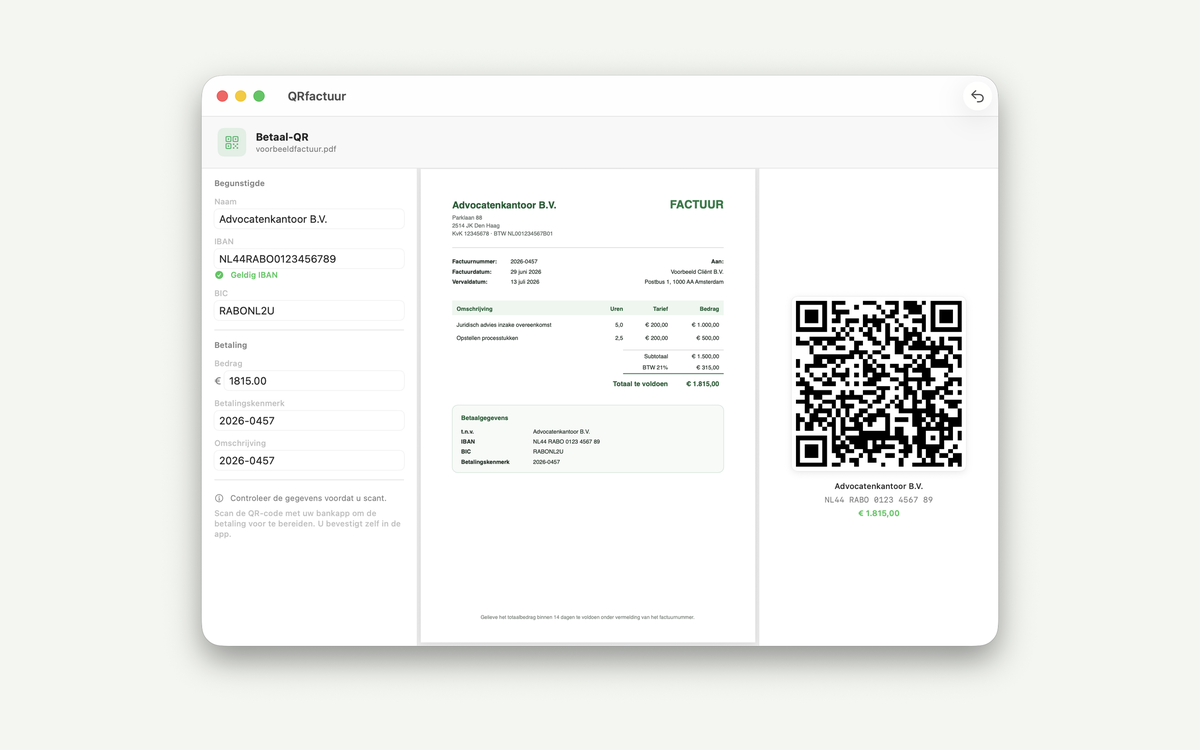Click the info icon beside Controleer de gegevens

point(219,498)
